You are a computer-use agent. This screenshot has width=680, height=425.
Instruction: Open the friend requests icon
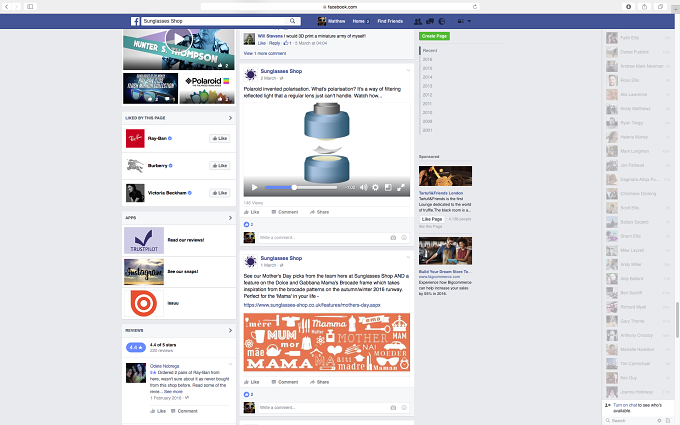418,21
